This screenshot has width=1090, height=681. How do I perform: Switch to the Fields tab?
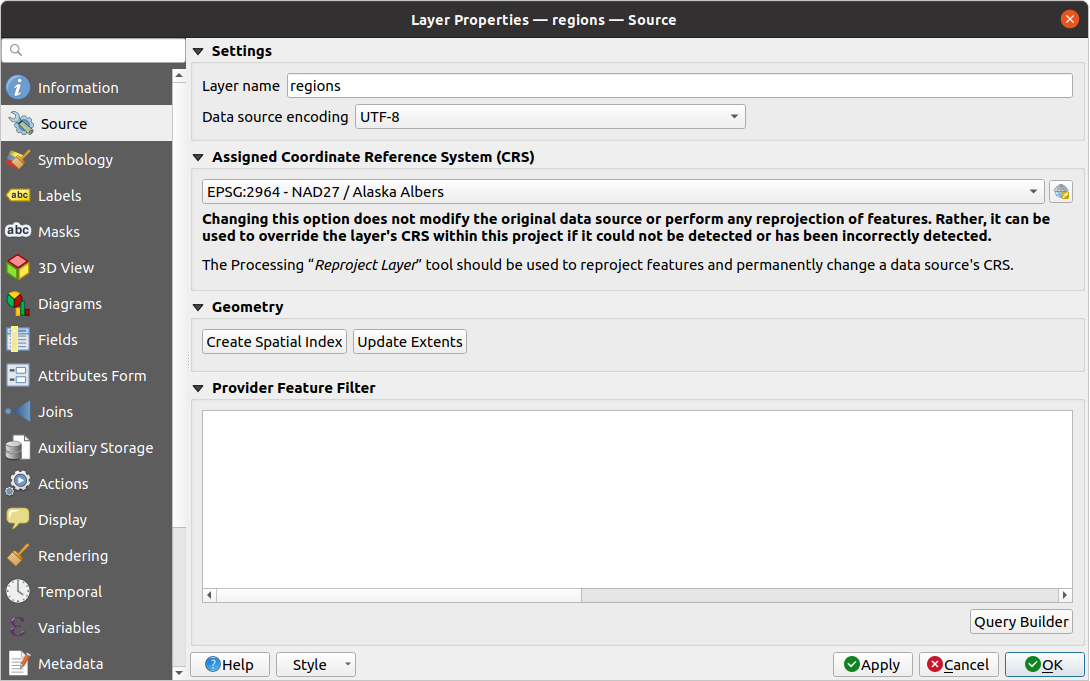click(x=57, y=340)
